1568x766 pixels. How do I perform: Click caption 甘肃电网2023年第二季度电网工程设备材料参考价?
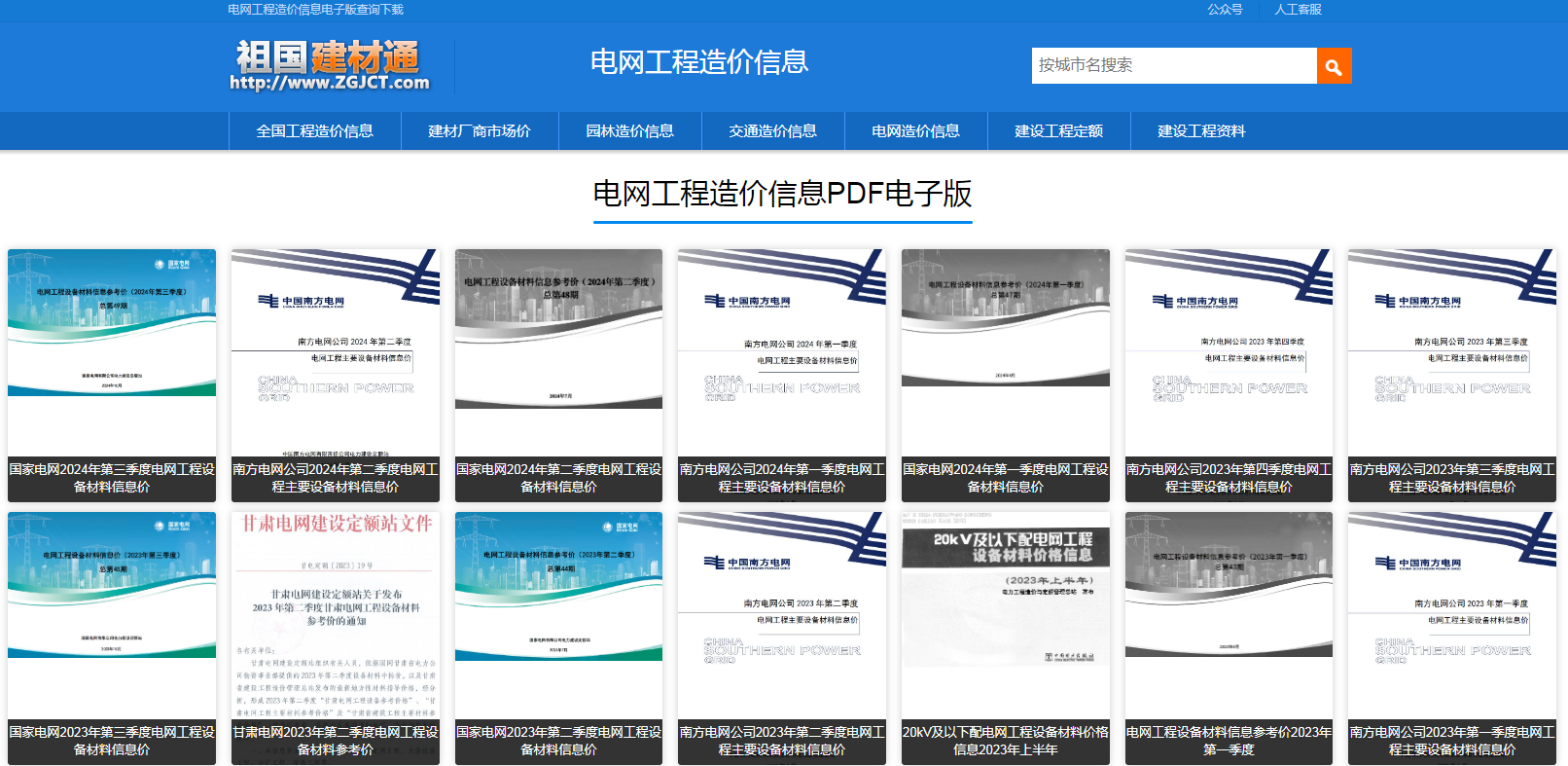click(x=336, y=742)
